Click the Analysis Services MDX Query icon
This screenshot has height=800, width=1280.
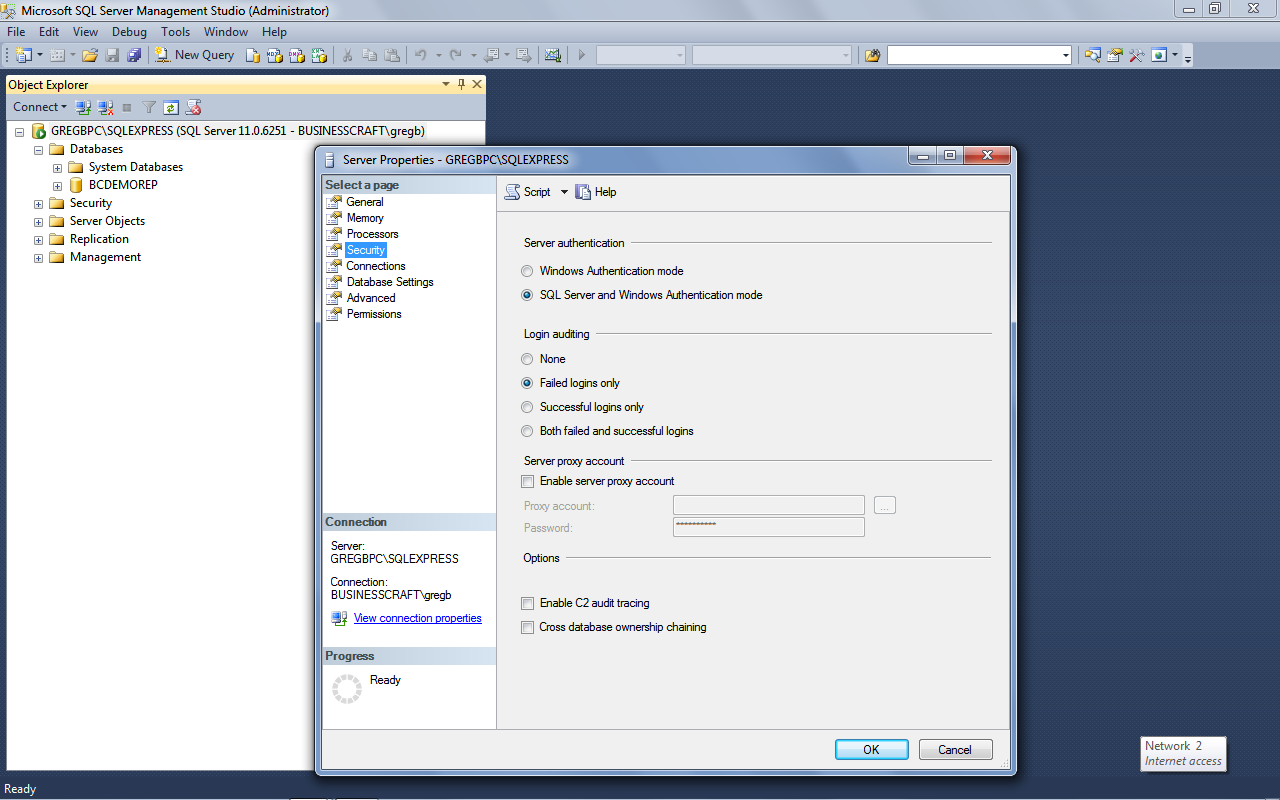point(275,55)
